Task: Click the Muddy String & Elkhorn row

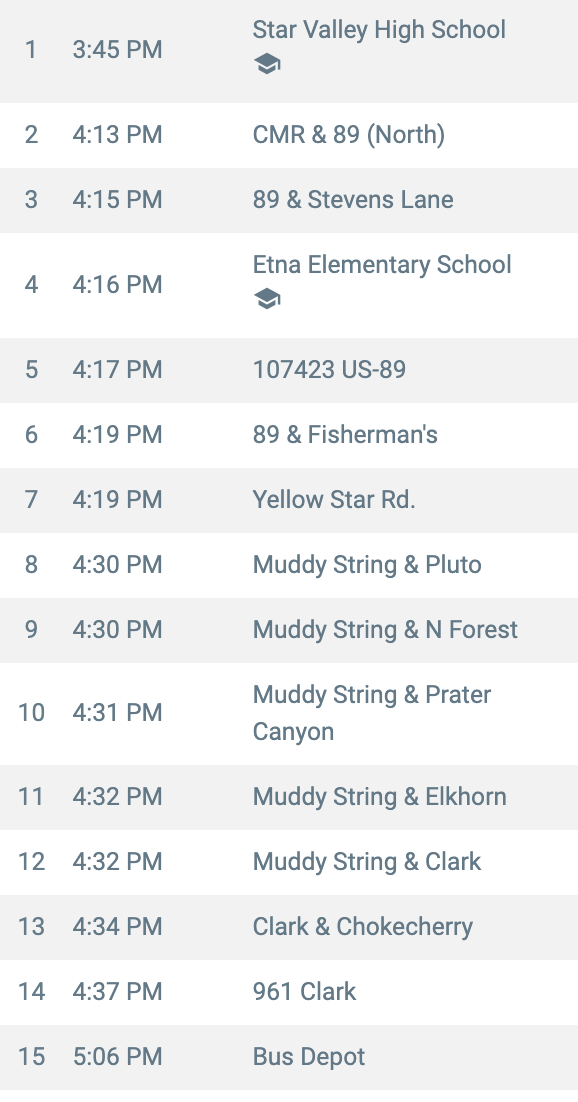Action: (x=289, y=797)
